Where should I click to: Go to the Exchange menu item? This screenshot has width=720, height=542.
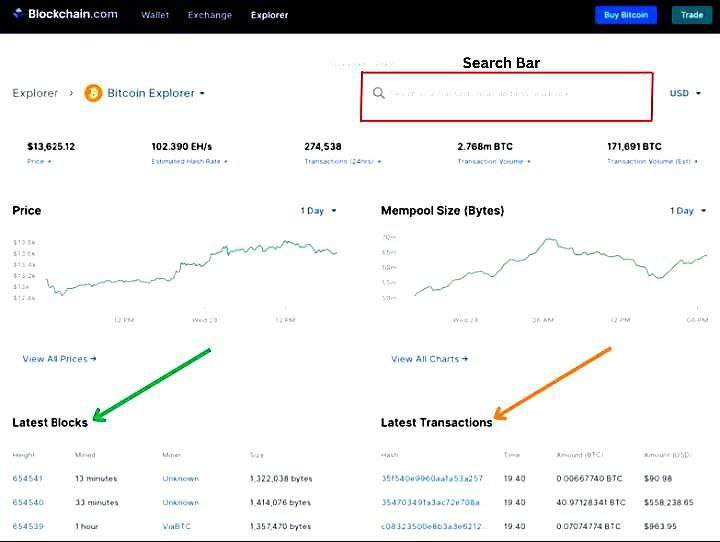coord(209,16)
